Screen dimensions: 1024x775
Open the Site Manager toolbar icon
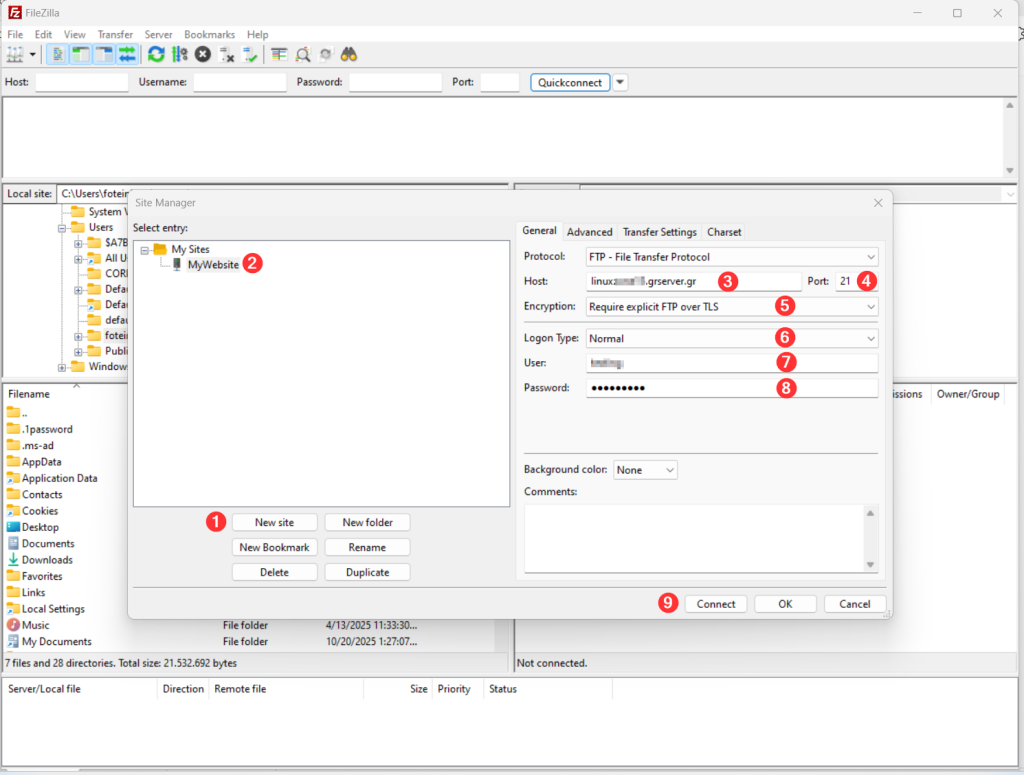(15, 54)
